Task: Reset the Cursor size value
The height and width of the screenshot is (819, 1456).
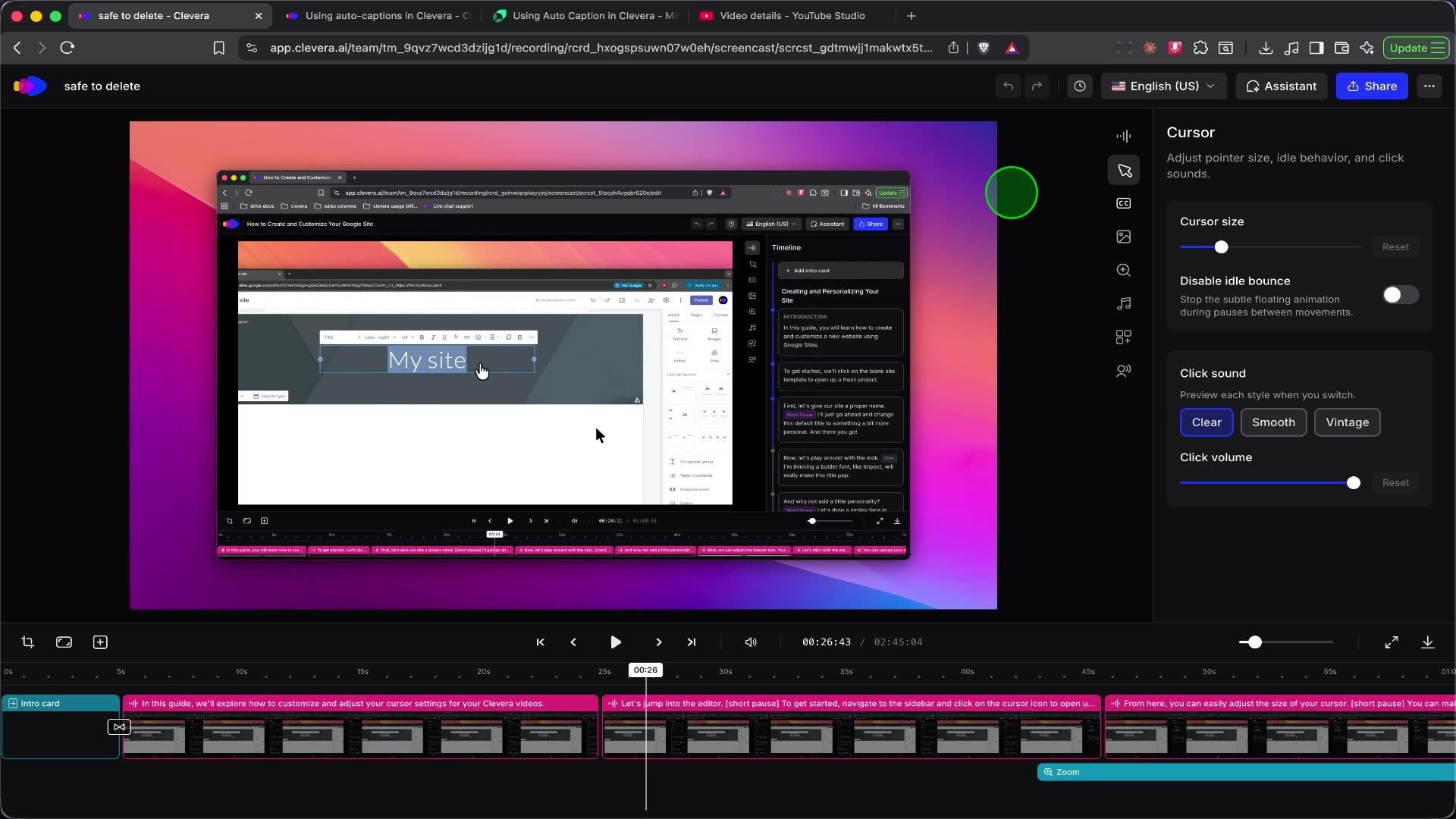Action: point(1395,247)
